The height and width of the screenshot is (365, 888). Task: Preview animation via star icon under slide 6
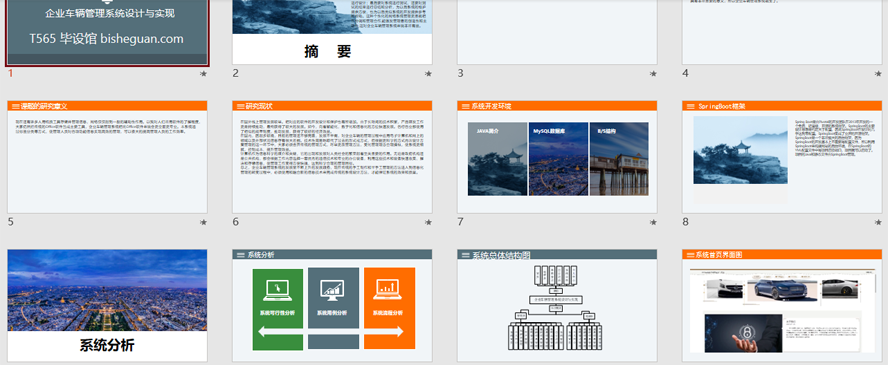pyautogui.click(x=428, y=222)
